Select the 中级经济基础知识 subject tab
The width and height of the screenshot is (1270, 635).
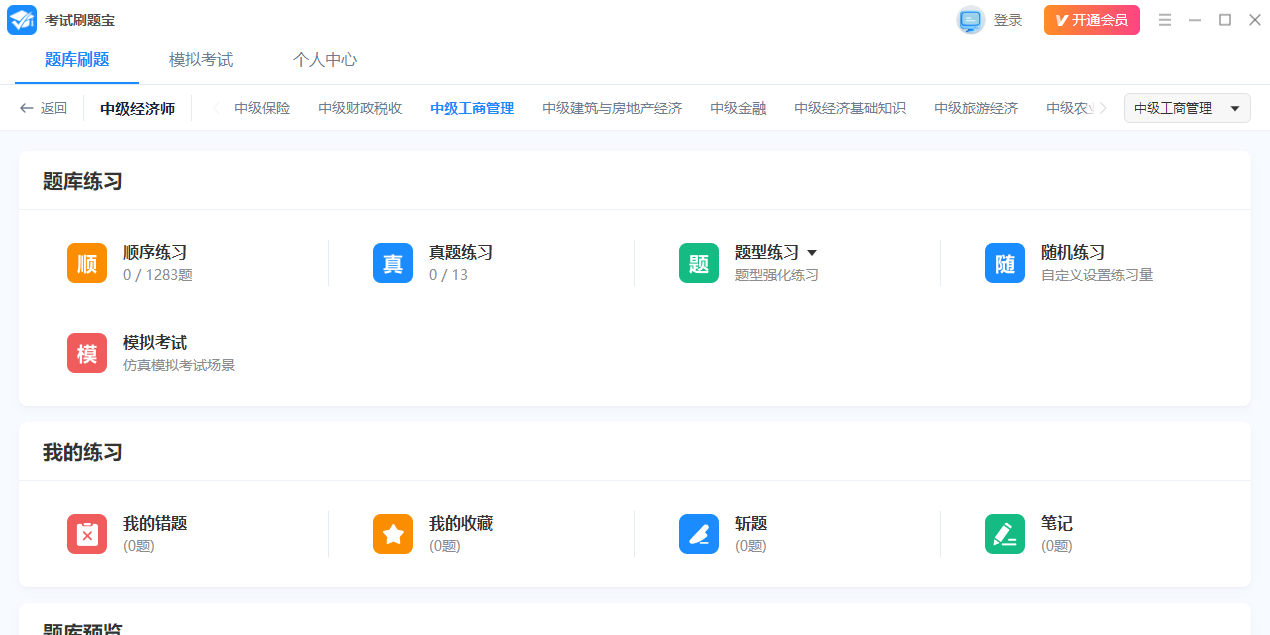(850, 108)
